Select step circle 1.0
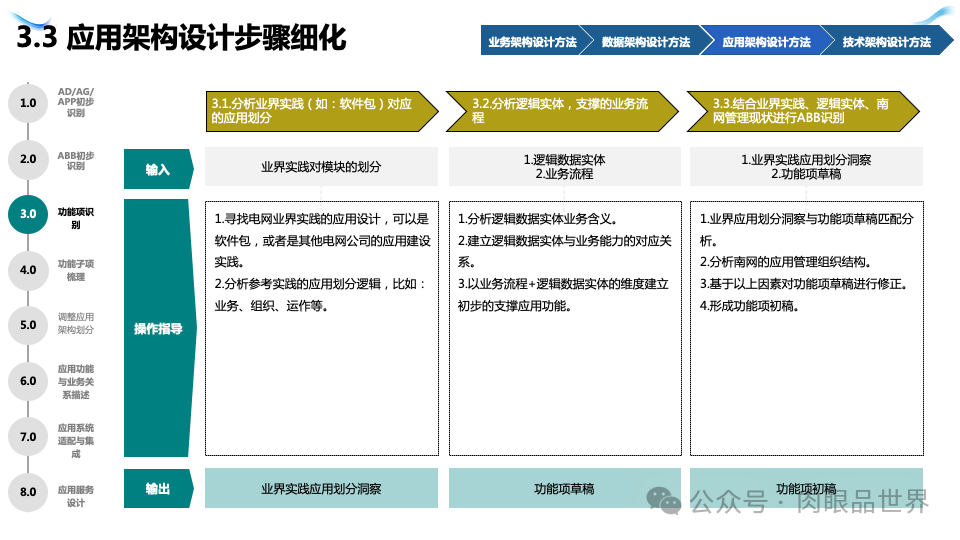The width and height of the screenshot is (960, 540). click(x=28, y=103)
